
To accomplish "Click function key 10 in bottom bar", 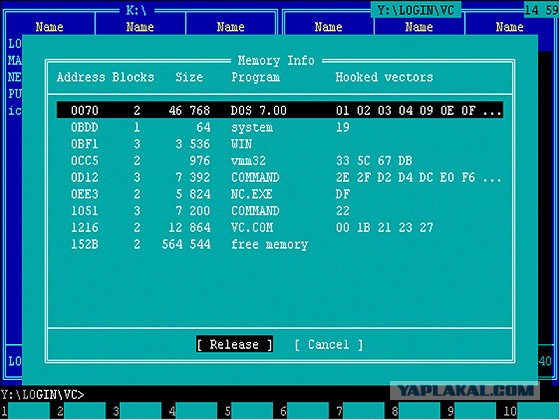I will (532, 411).
